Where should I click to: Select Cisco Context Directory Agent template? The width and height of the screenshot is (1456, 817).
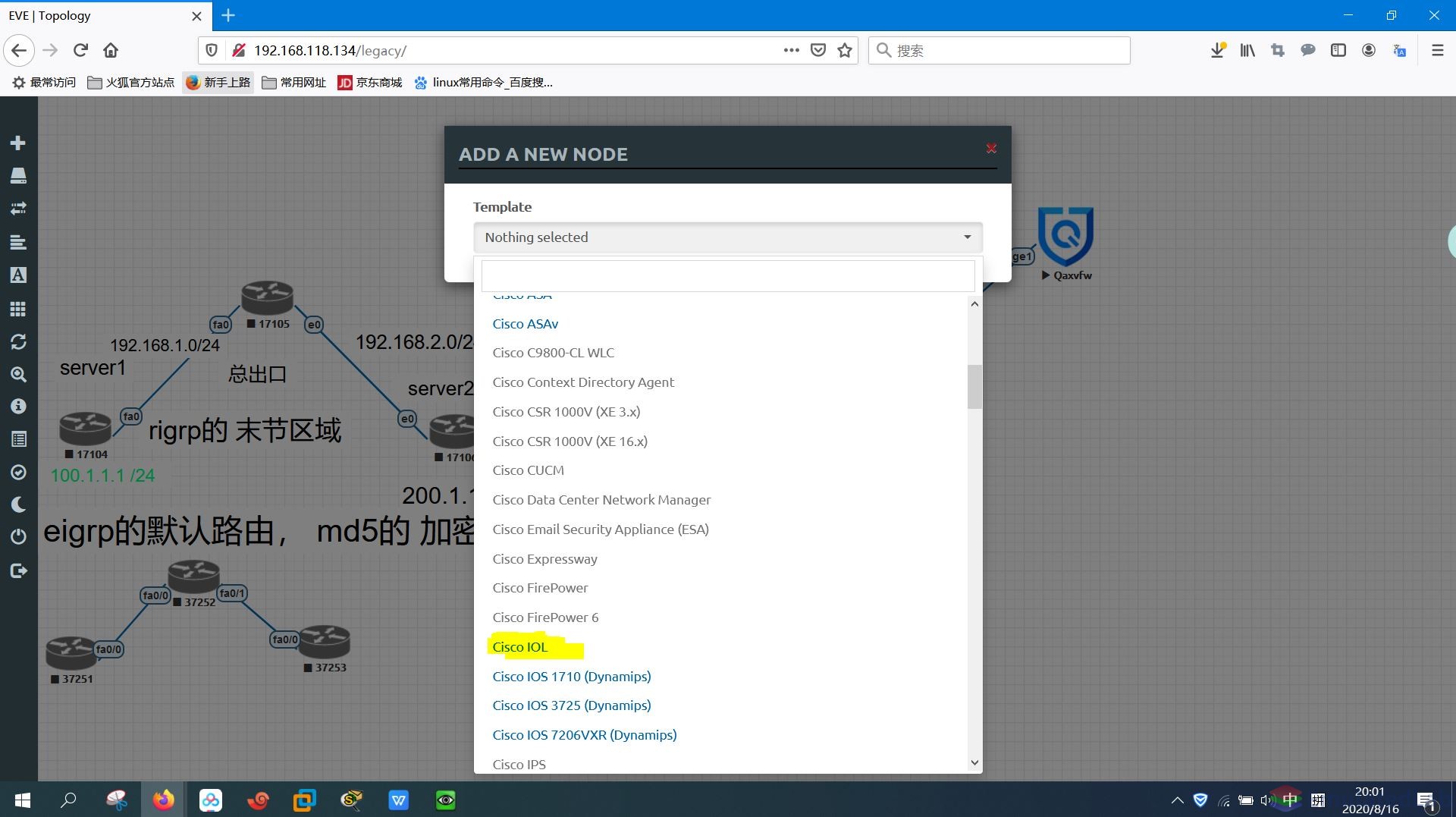click(x=583, y=382)
